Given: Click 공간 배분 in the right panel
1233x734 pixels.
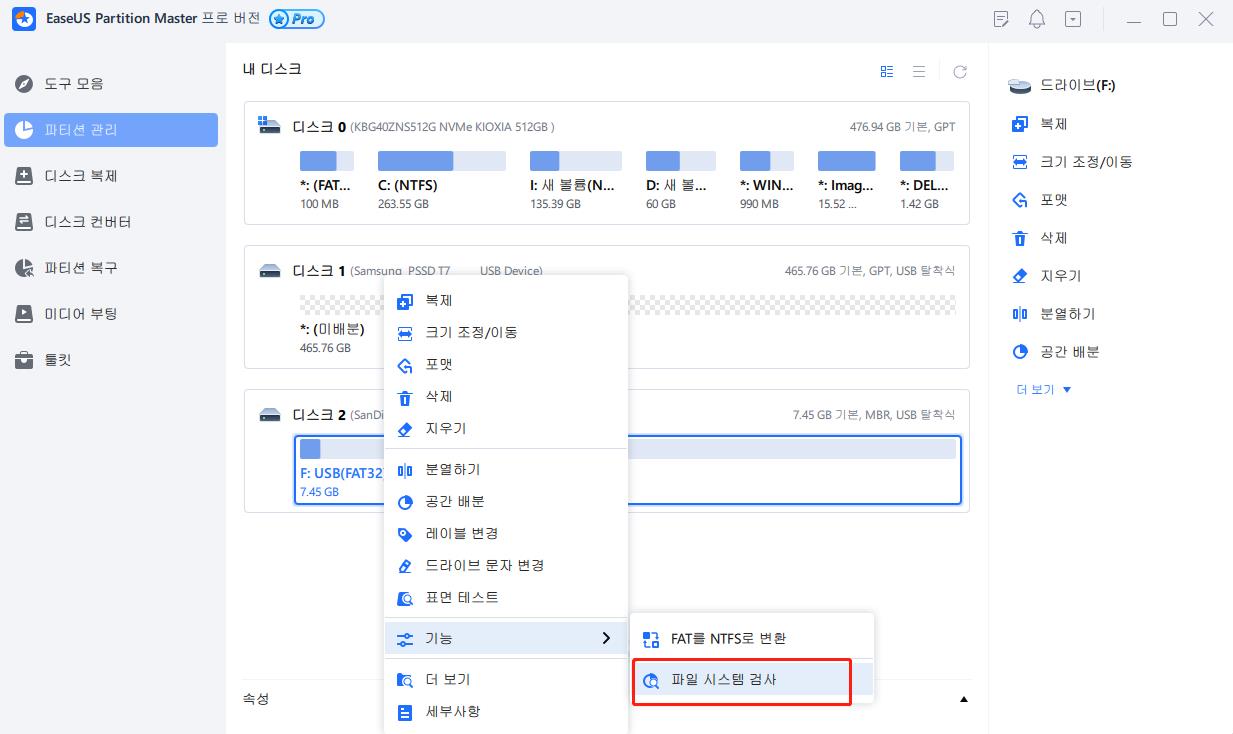Looking at the screenshot, I should pyautogui.click(x=1056, y=352).
